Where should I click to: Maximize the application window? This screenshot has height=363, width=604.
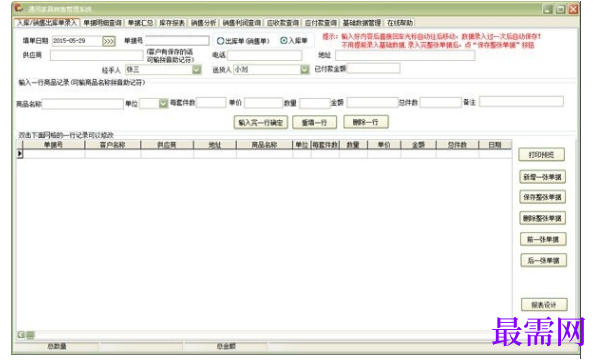(560, 9)
